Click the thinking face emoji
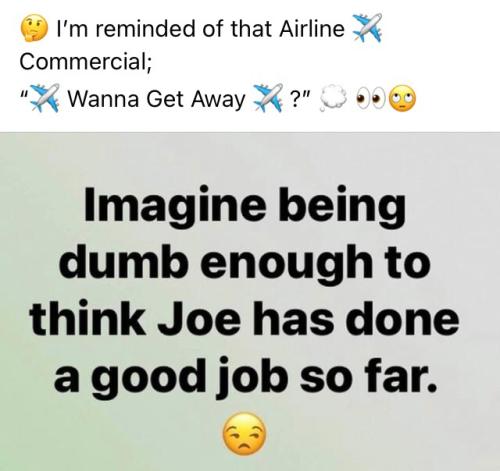Viewport: 500px width, 471px height. (x=34, y=30)
